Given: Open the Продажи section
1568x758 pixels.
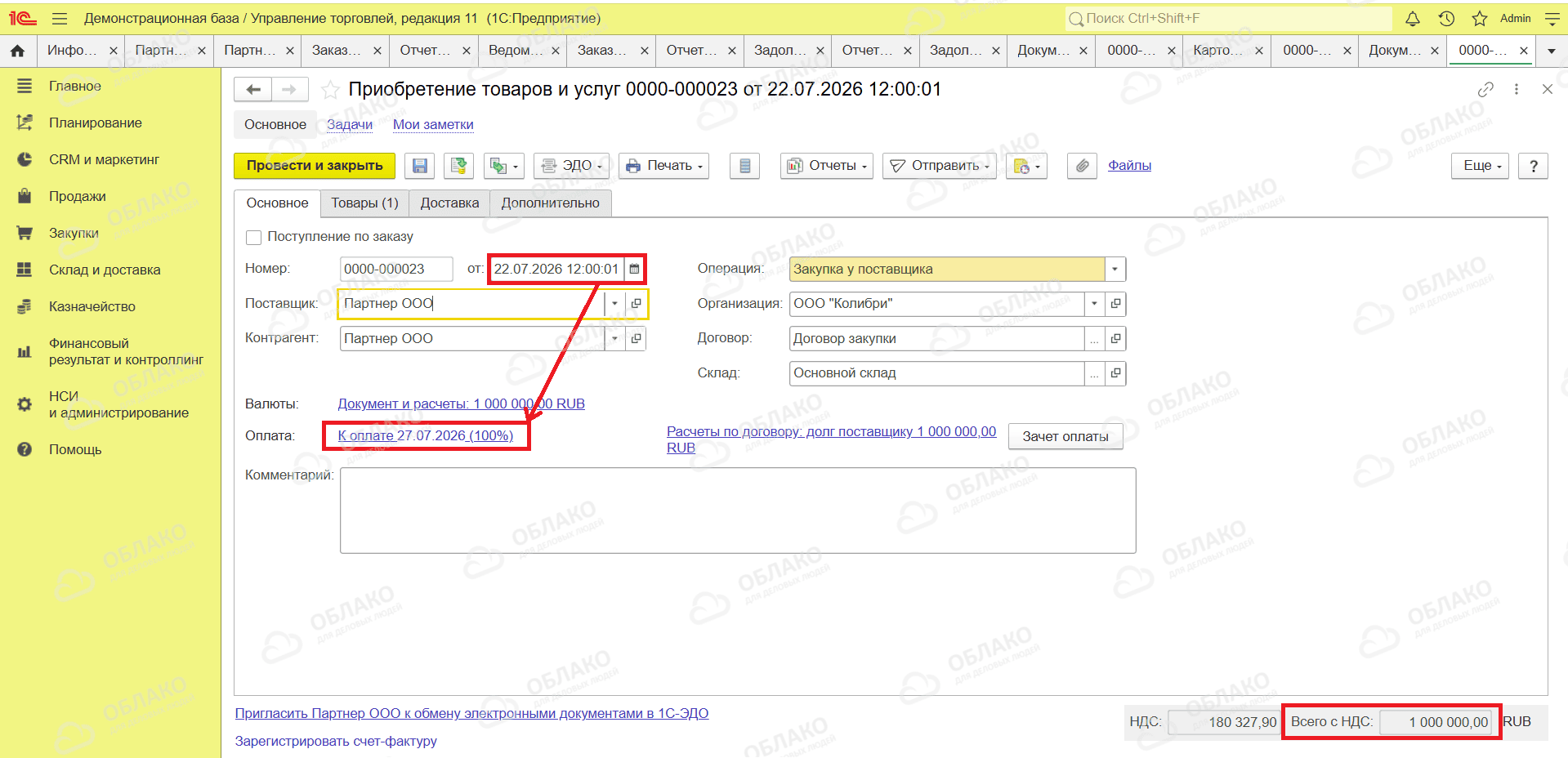Looking at the screenshot, I should pyautogui.click(x=78, y=196).
